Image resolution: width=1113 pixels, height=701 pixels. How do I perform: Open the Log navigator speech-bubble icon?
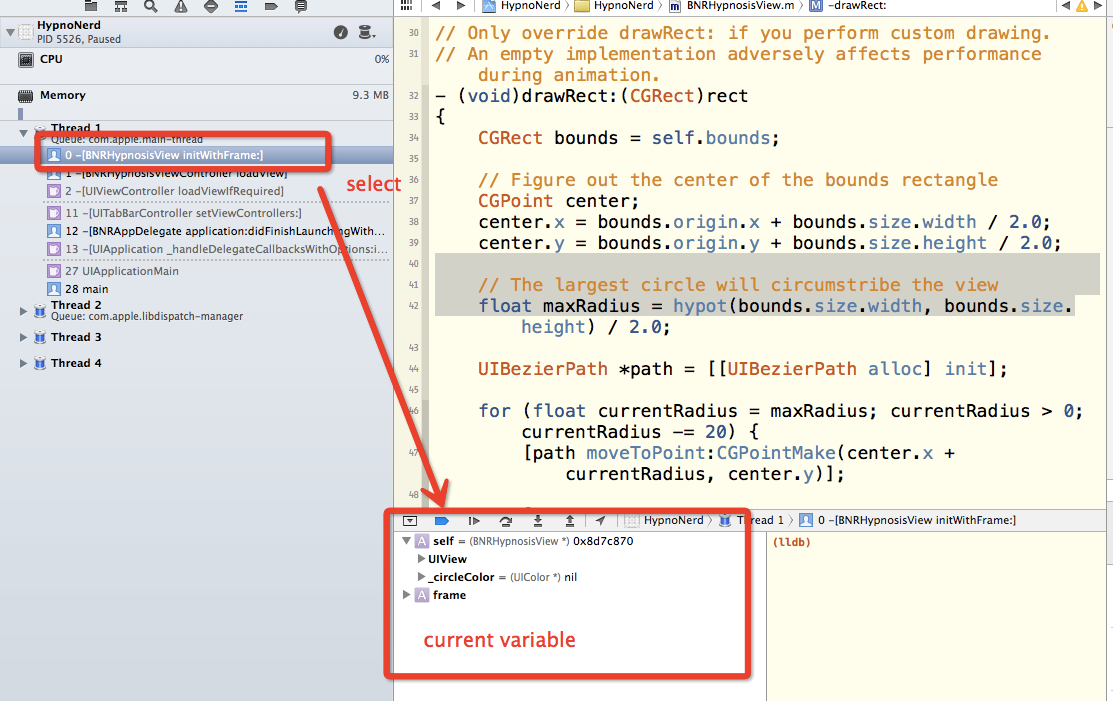[x=301, y=6]
